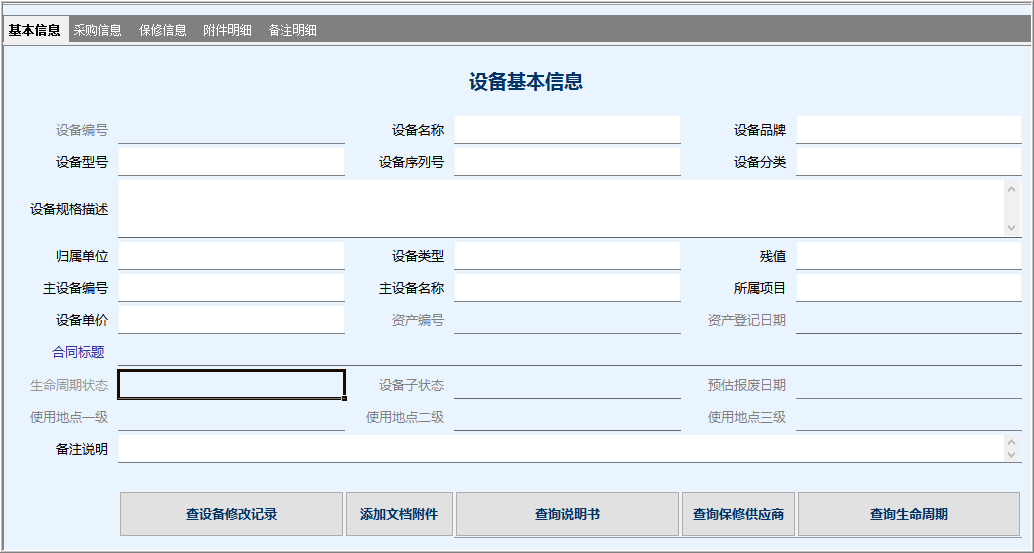Focus the 设备类型 input field

point(567,256)
